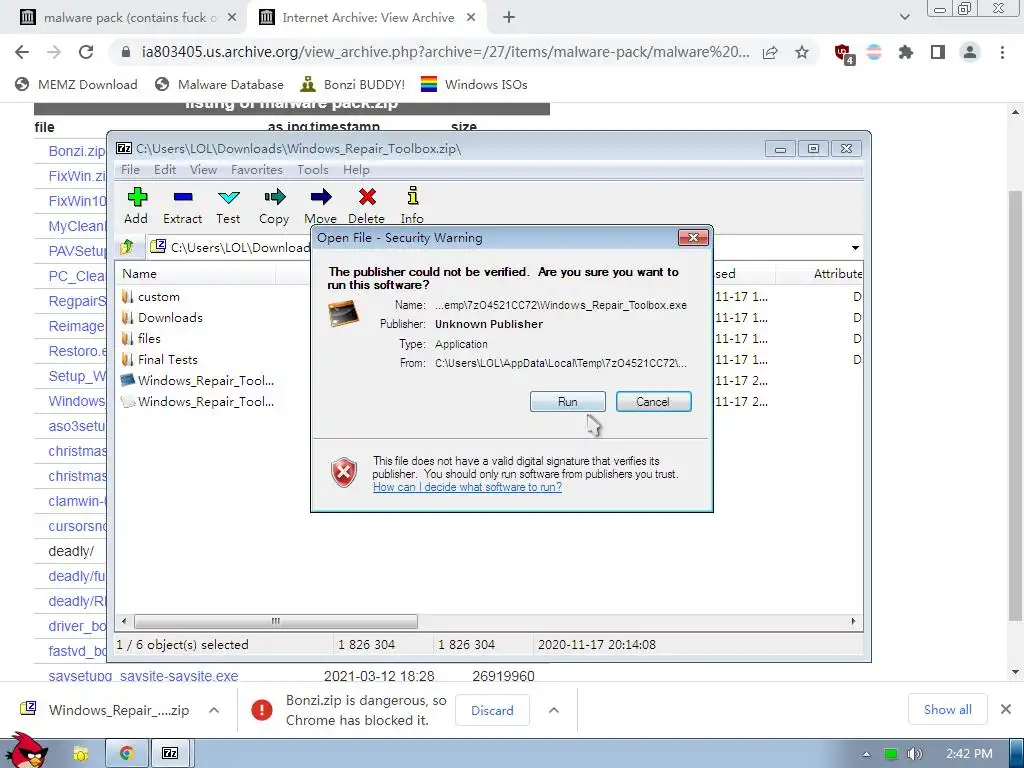Image resolution: width=1024 pixels, height=768 pixels.
Task: Open the Bonzi BUDDY! bookmark
Action: (353, 84)
